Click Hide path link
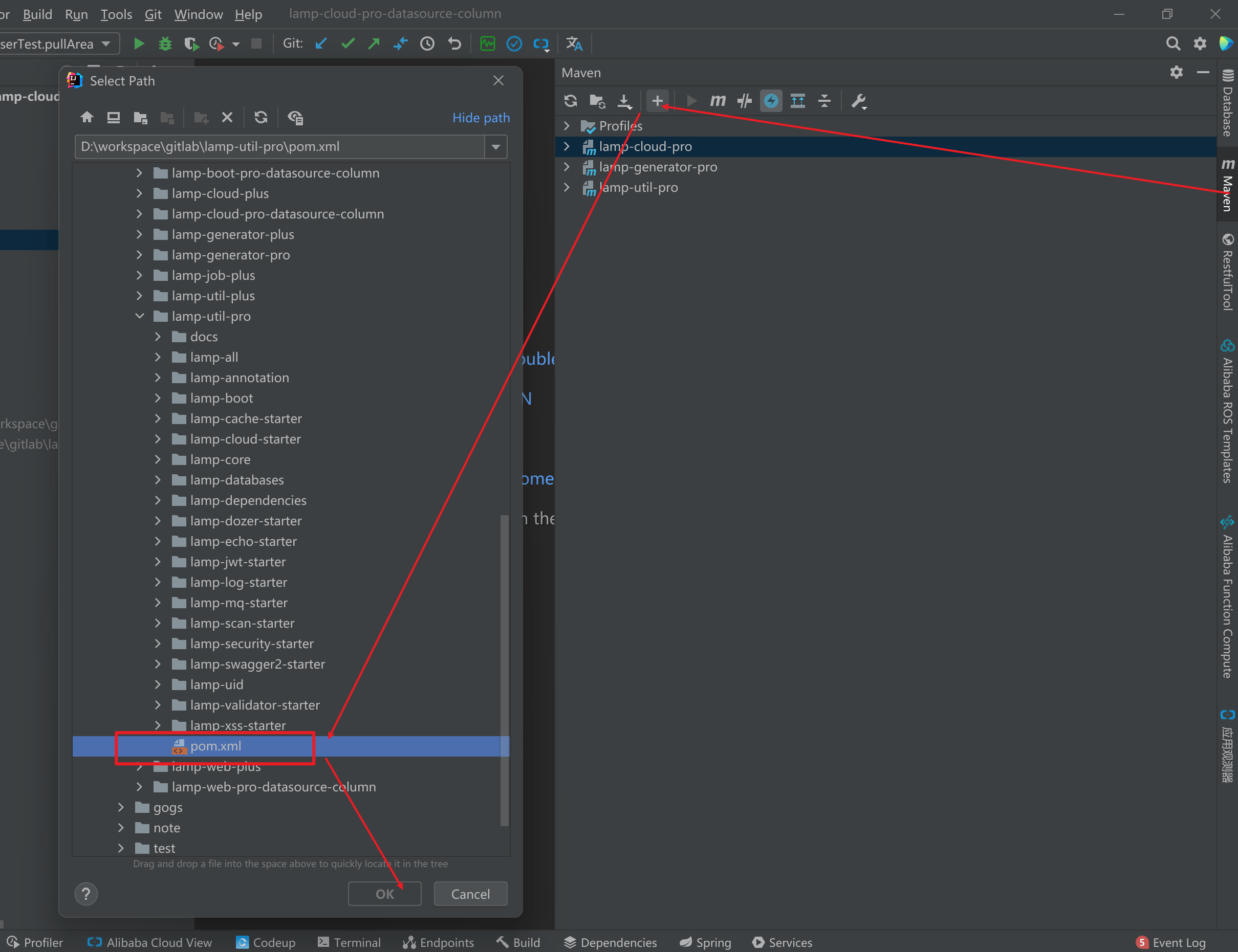This screenshot has height=952, width=1238. (481, 118)
